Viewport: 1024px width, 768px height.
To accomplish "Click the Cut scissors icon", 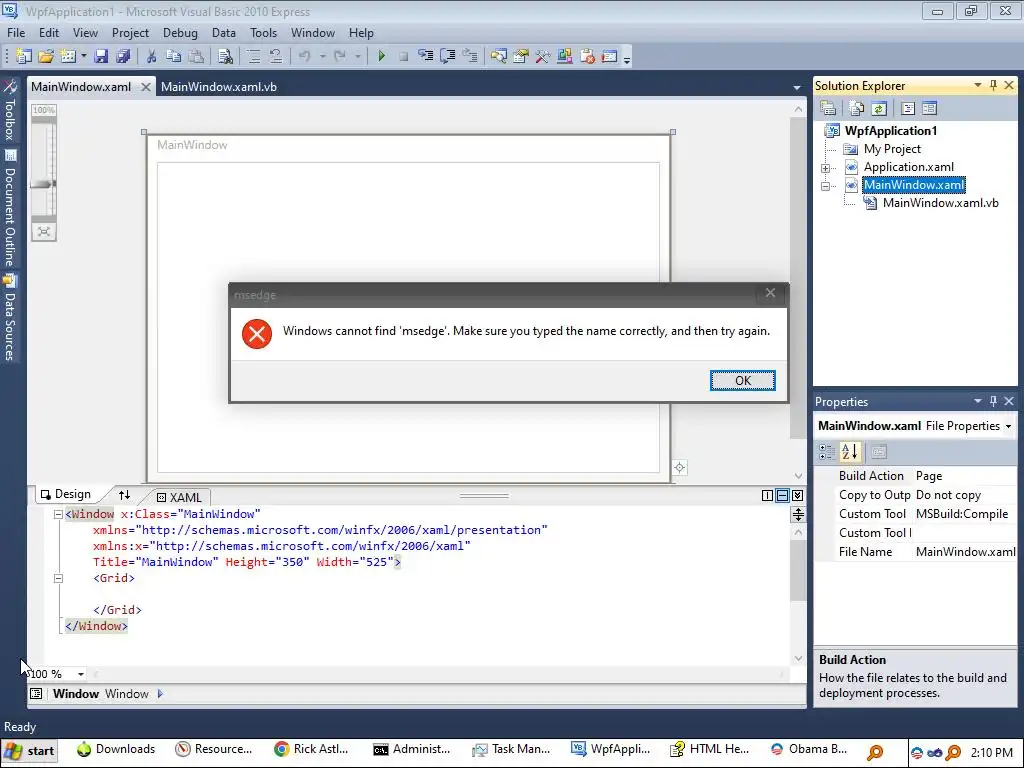I will pyautogui.click(x=151, y=56).
